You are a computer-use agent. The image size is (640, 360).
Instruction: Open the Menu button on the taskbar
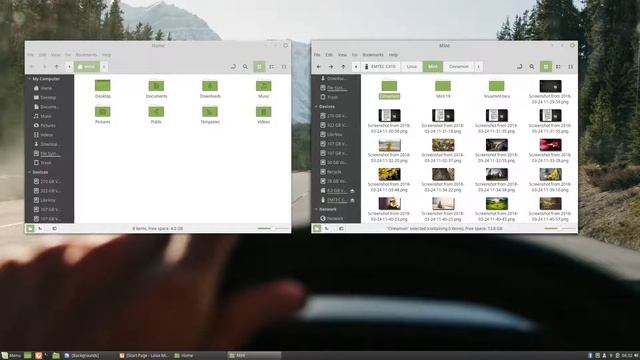tap(11, 356)
